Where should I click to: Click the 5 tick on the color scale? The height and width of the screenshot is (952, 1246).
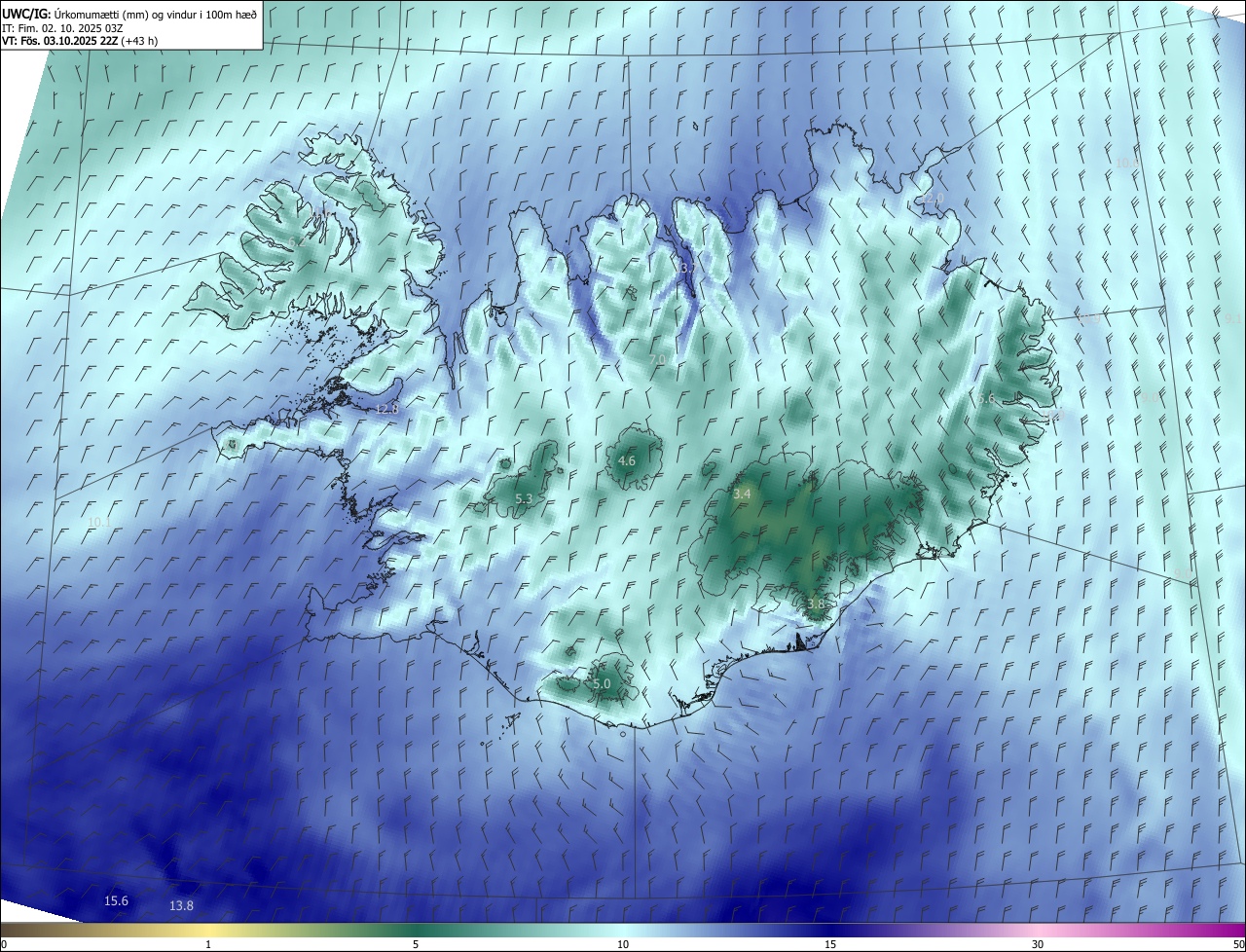click(416, 944)
